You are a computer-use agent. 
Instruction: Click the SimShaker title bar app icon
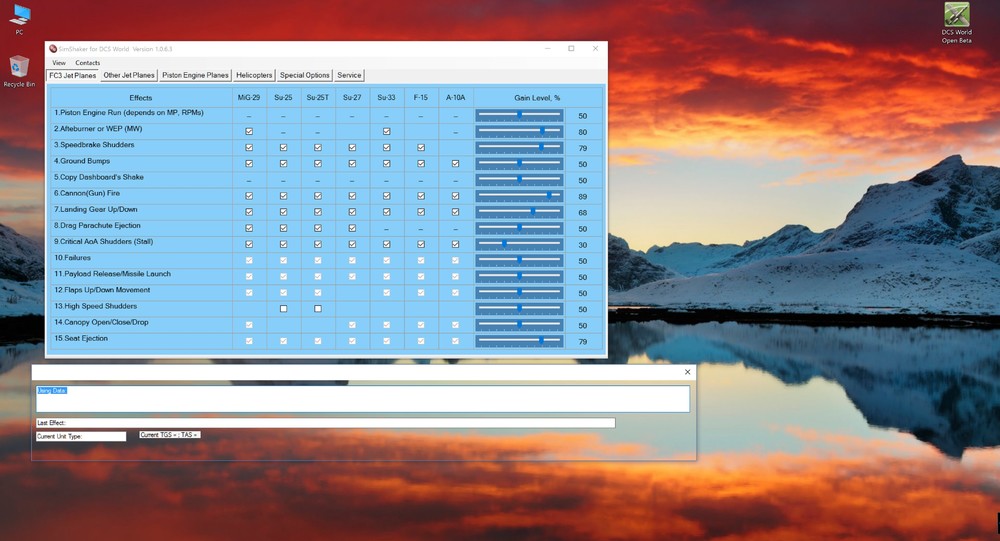(53, 48)
